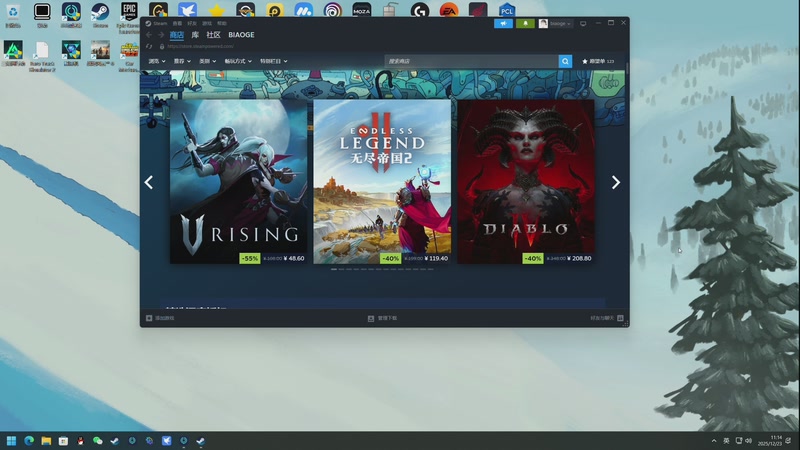
Task: Open the BIAOGE profile tab
Action: coord(241,35)
